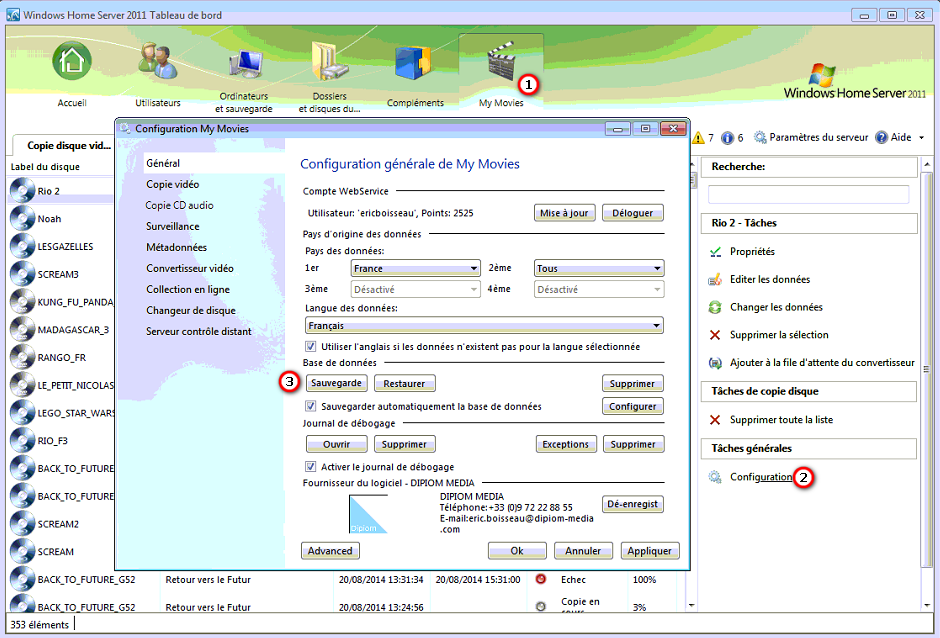The image size is (940, 638).
Task: Toggle use English if data missing checkbox
Action: pyautogui.click(x=311, y=347)
